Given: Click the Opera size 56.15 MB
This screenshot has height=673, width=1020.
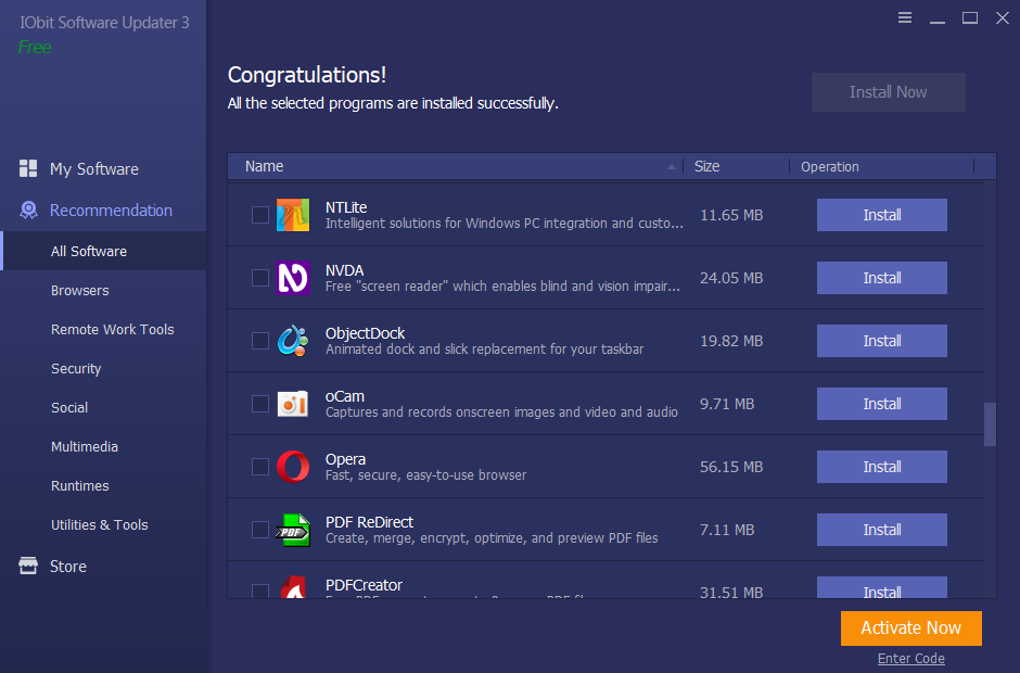Looking at the screenshot, I should [731, 467].
